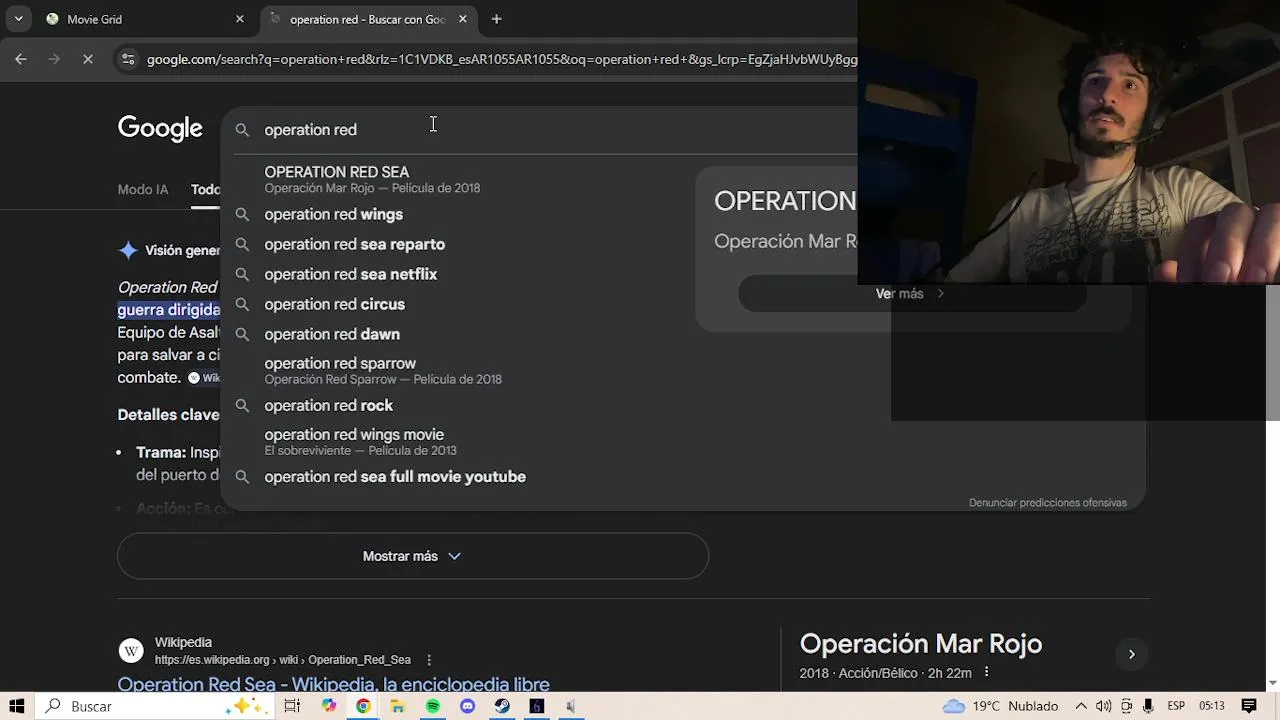This screenshot has width=1280, height=720.
Task: Select the Todo results tab
Action: (x=205, y=189)
